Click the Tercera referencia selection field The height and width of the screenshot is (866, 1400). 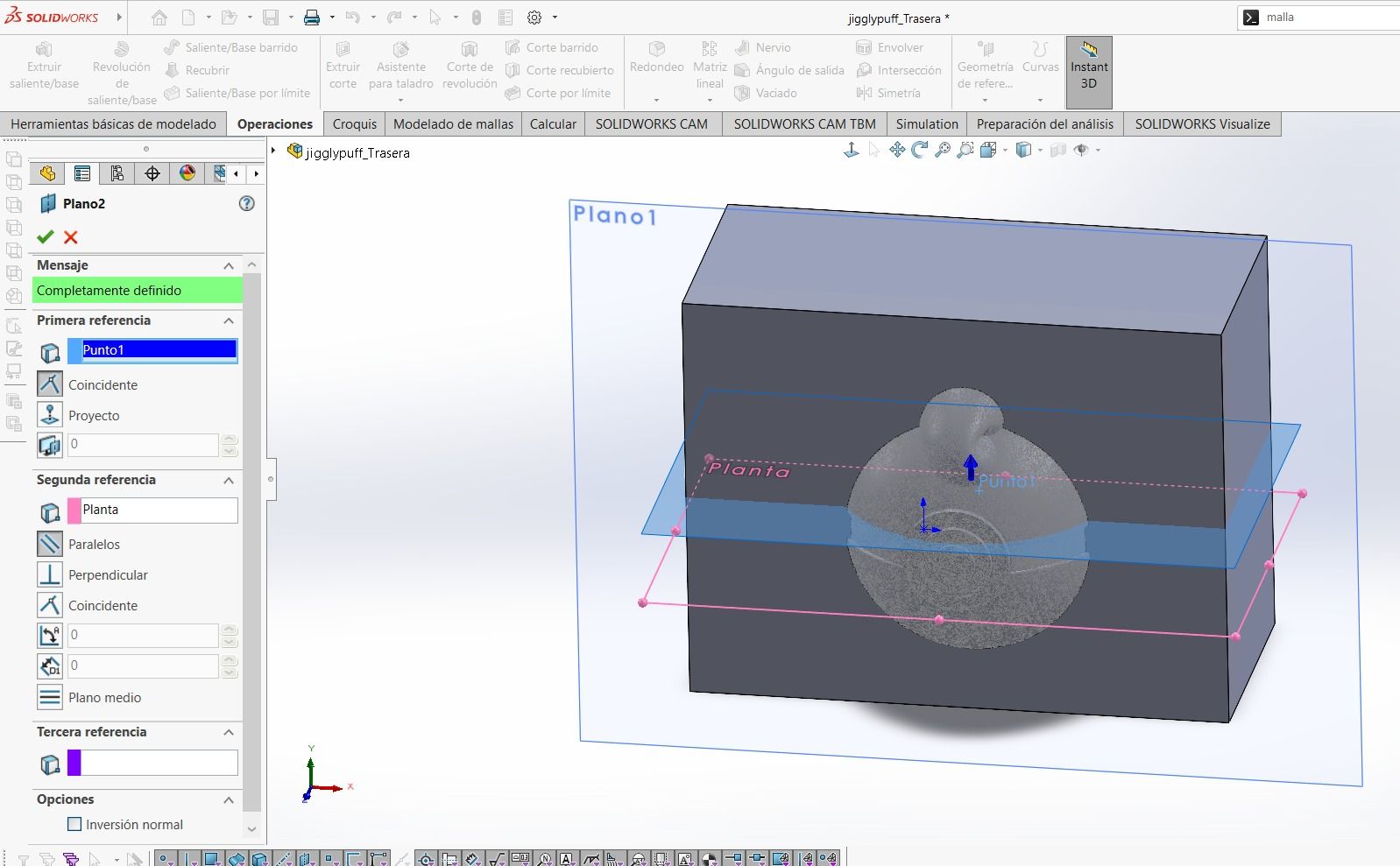(x=159, y=763)
